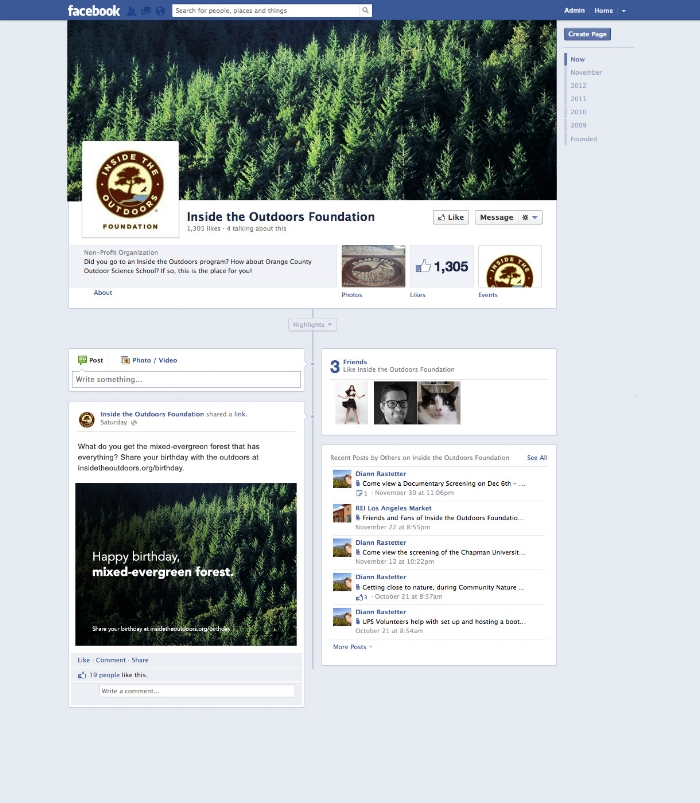Image resolution: width=700 pixels, height=803 pixels.
Task: Click See All for recent posts by others
Action: (x=537, y=458)
